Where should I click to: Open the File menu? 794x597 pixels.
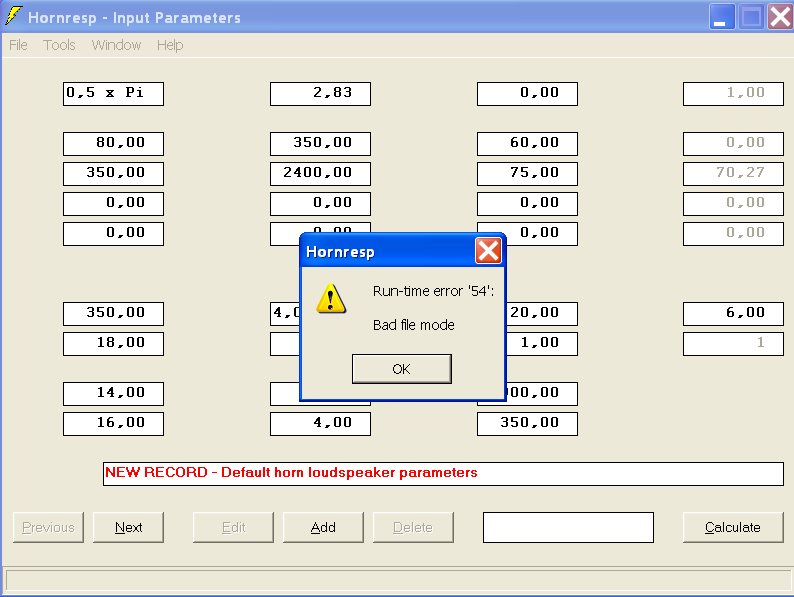18,45
